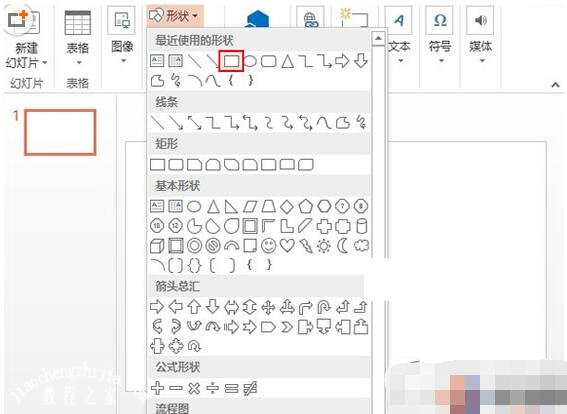
Task: Pick the double-headed arrow line in 线条
Action: click(x=195, y=123)
